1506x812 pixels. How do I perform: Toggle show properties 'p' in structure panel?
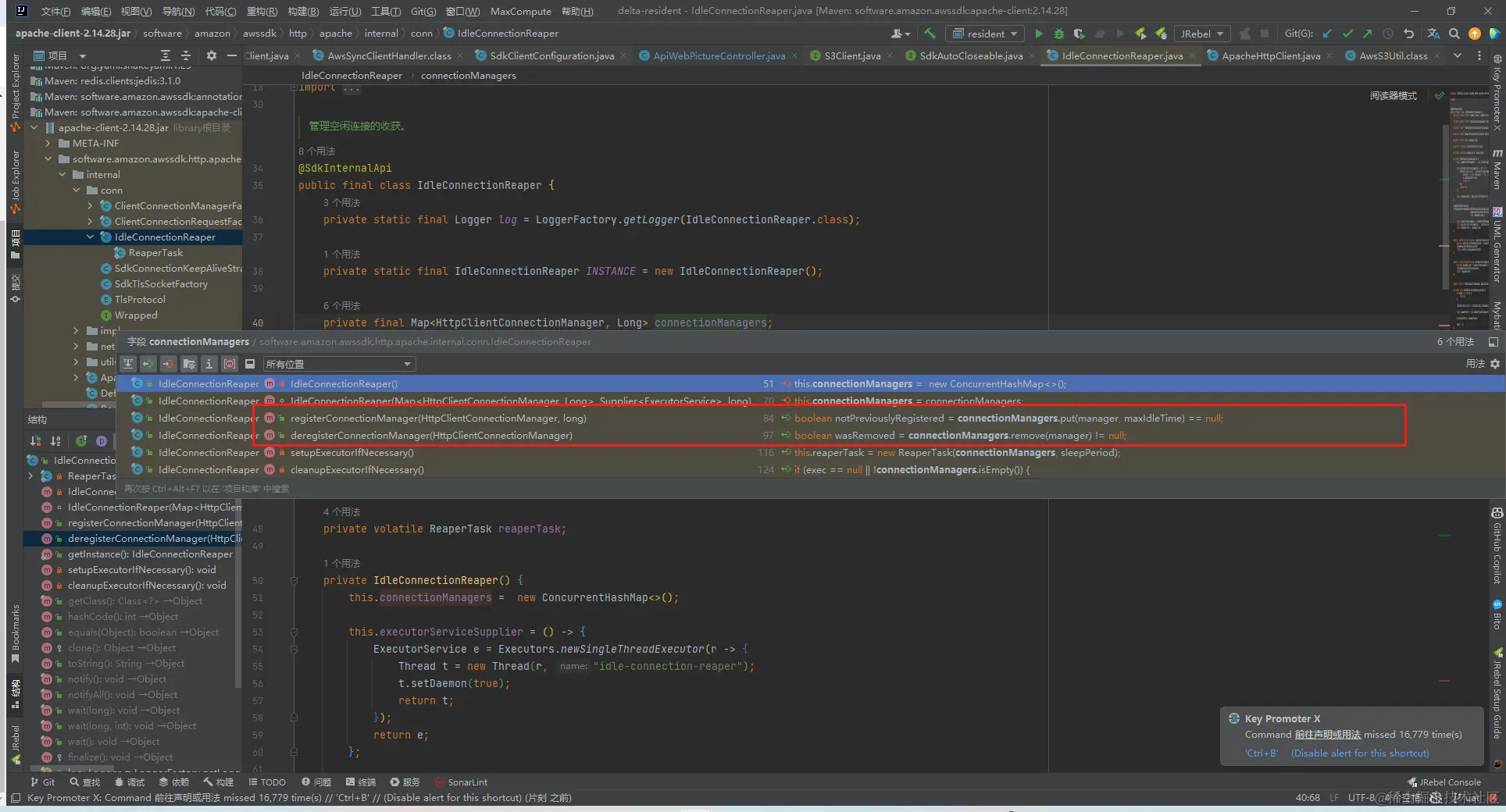[x=101, y=441]
